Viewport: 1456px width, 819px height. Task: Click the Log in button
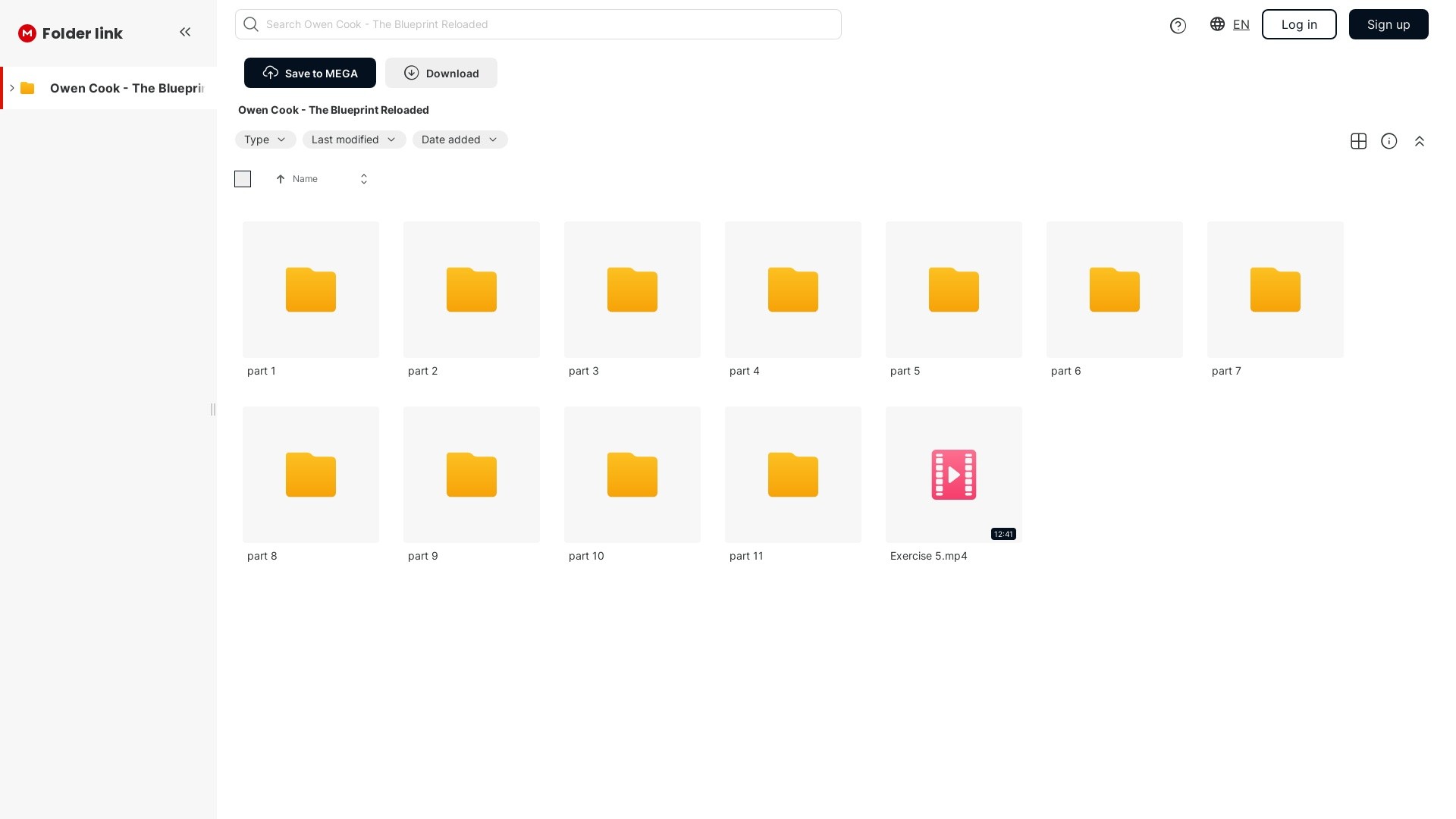[1298, 24]
